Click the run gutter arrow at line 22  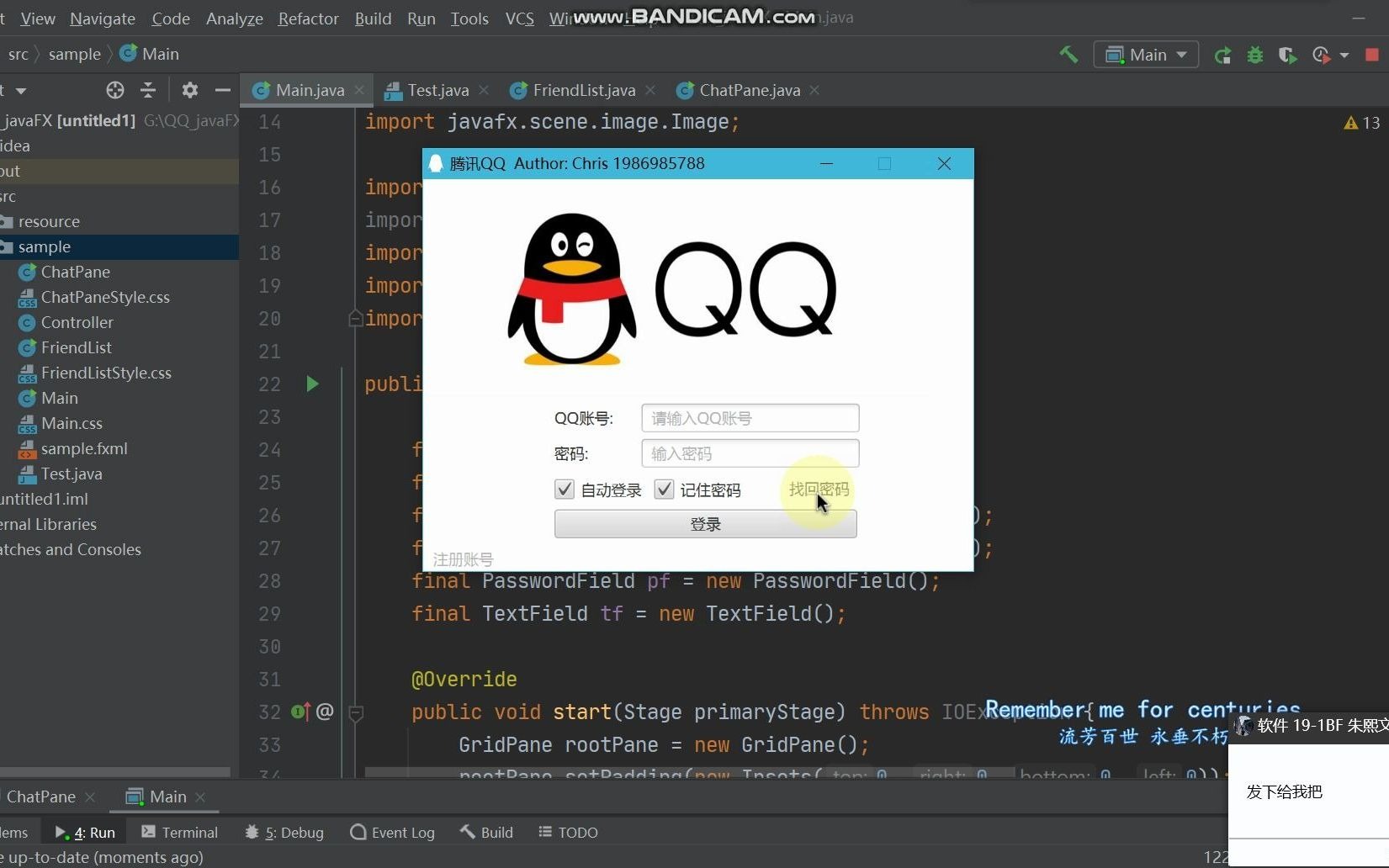pyautogui.click(x=312, y=384)
